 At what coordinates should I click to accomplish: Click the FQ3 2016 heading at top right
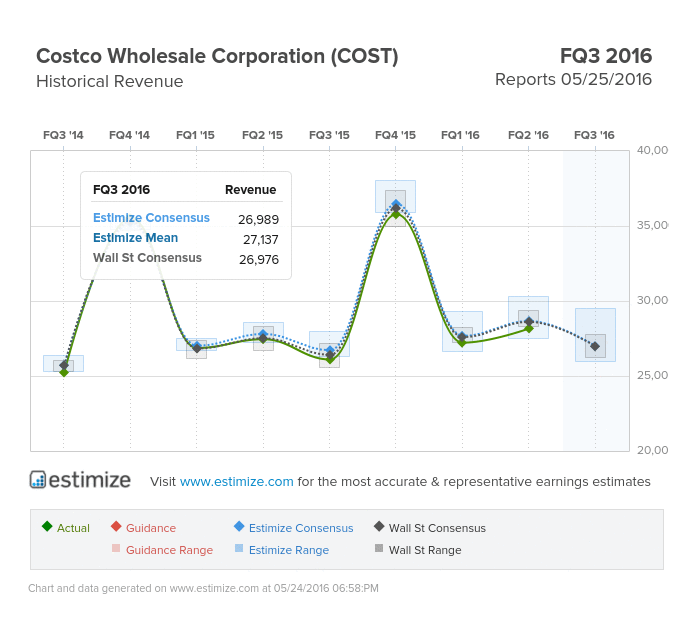[606, 56]
